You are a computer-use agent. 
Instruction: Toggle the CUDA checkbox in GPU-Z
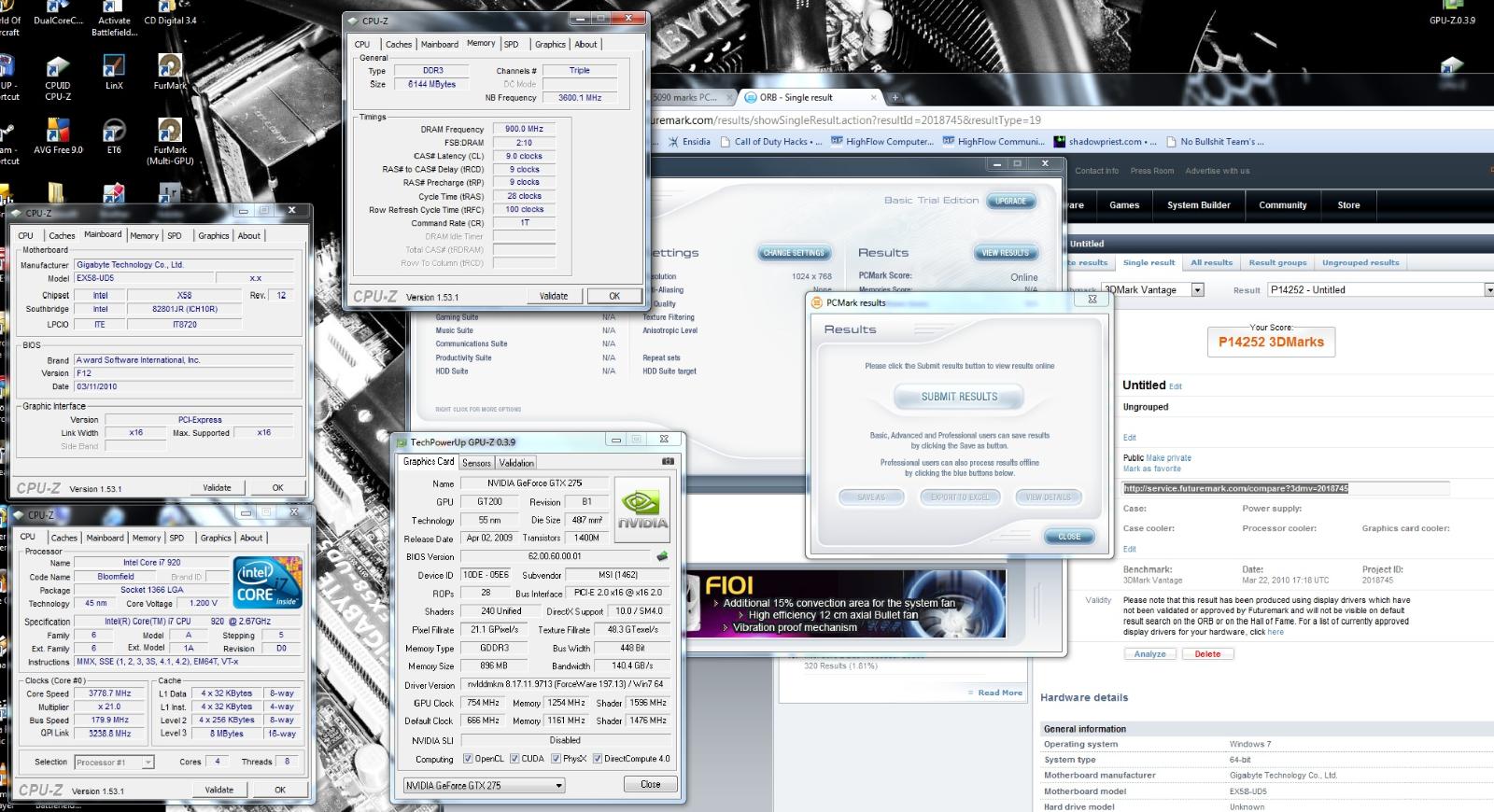pyautogui.click(x=514, y=759)
